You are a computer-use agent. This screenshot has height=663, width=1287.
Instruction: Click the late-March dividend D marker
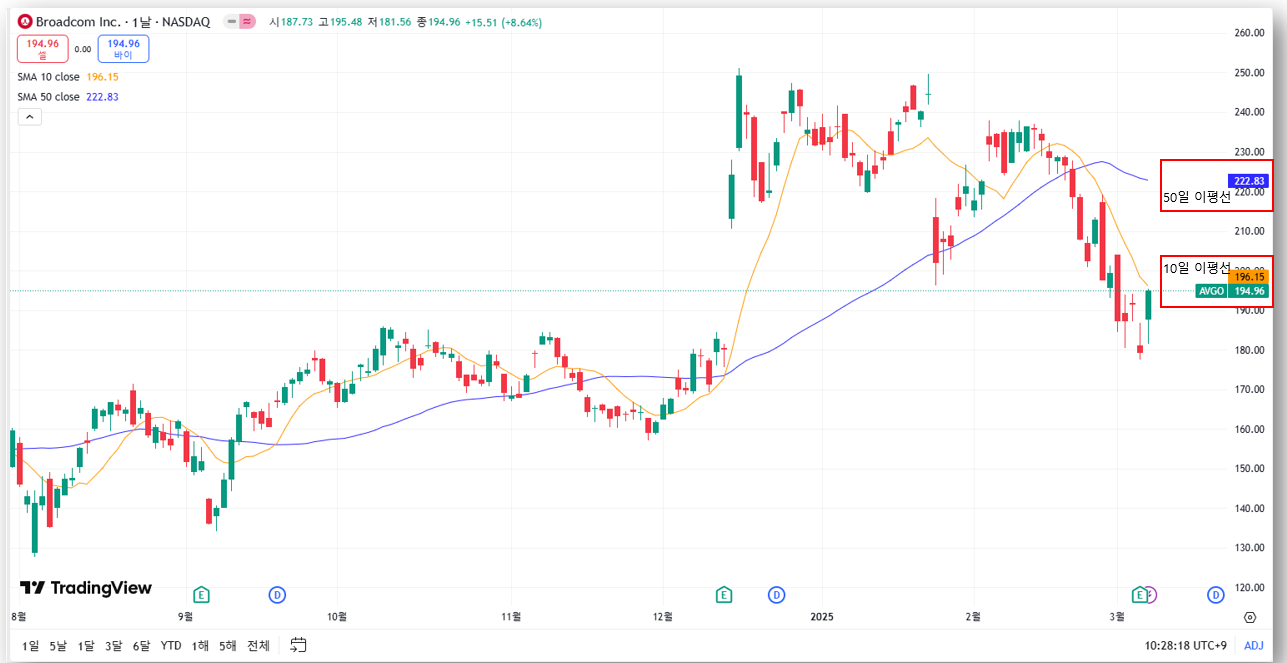(1215, 595)
